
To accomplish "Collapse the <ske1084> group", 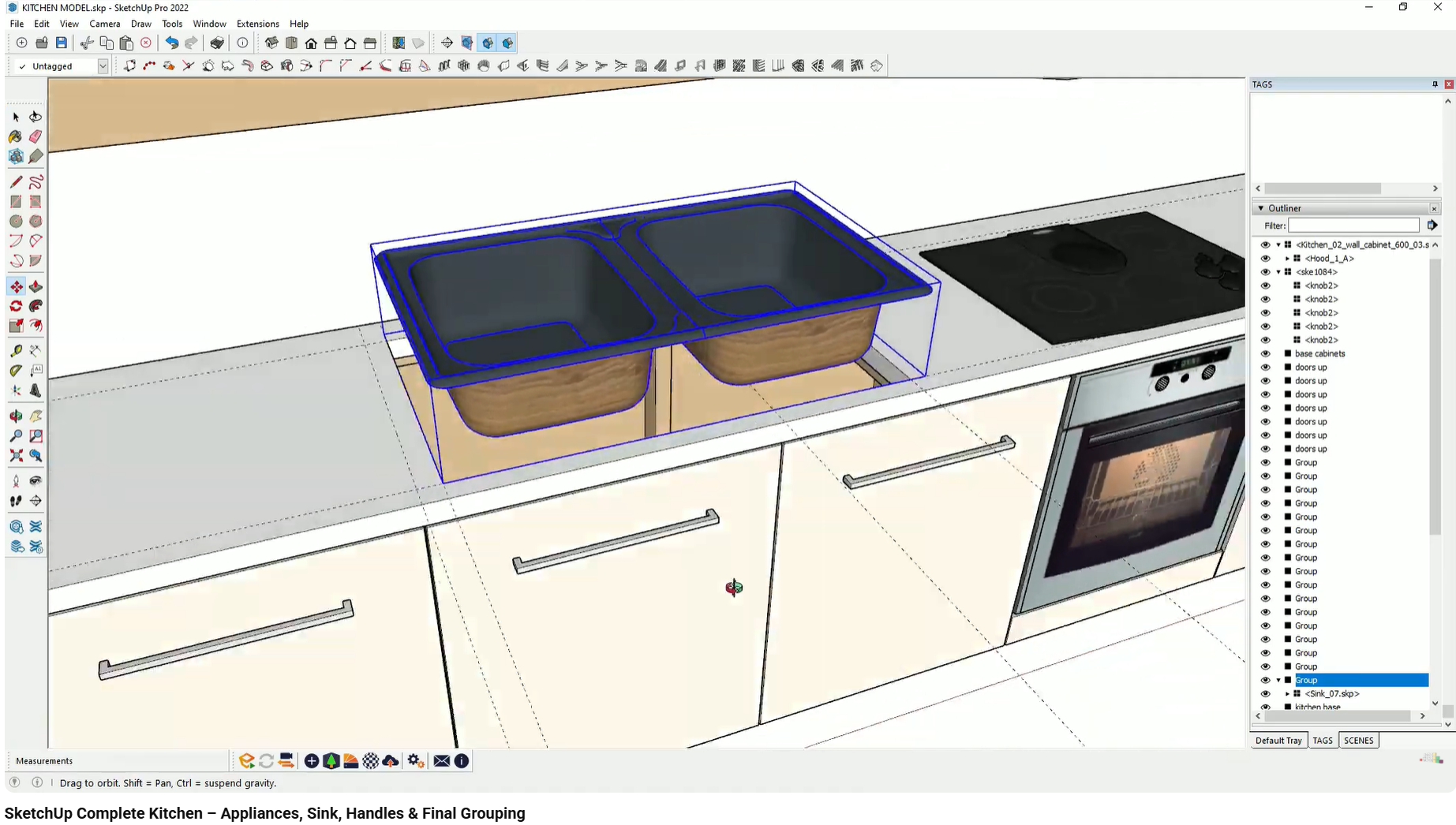I will pos(1277,271).
